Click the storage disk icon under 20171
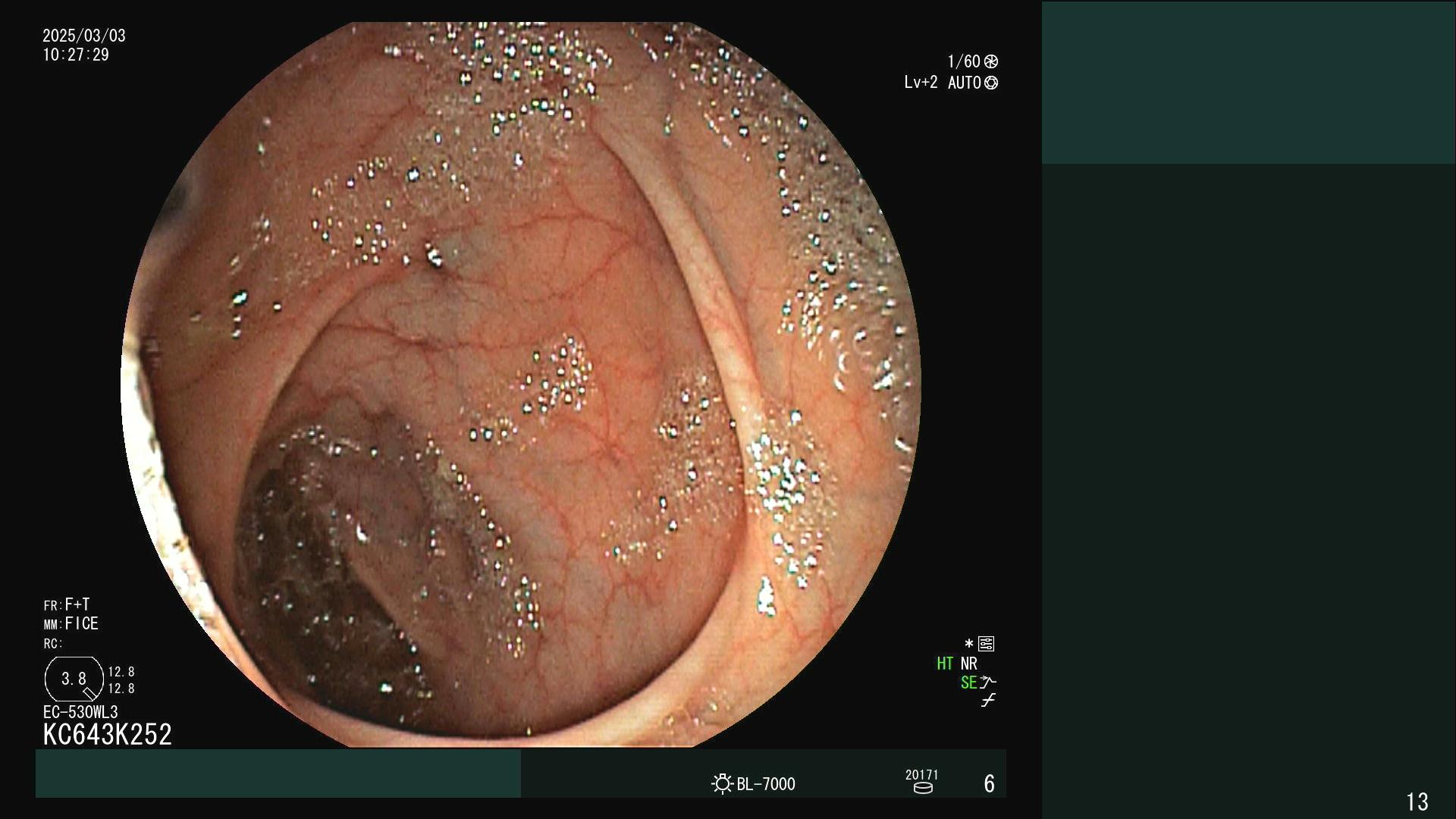This screenshot has height=819, width=1456. click(922, 788)
